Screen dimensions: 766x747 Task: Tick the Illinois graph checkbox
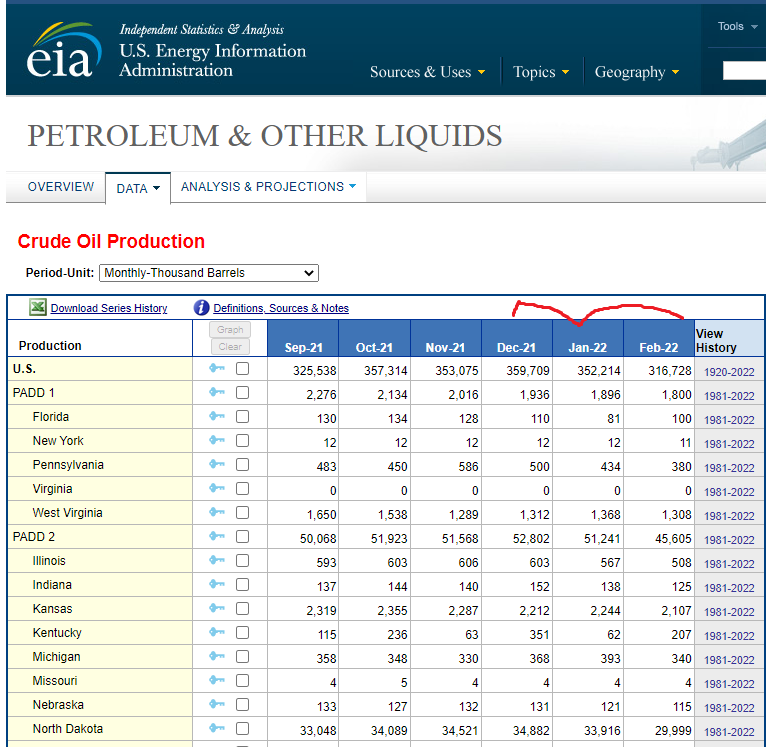click(242, 560)
